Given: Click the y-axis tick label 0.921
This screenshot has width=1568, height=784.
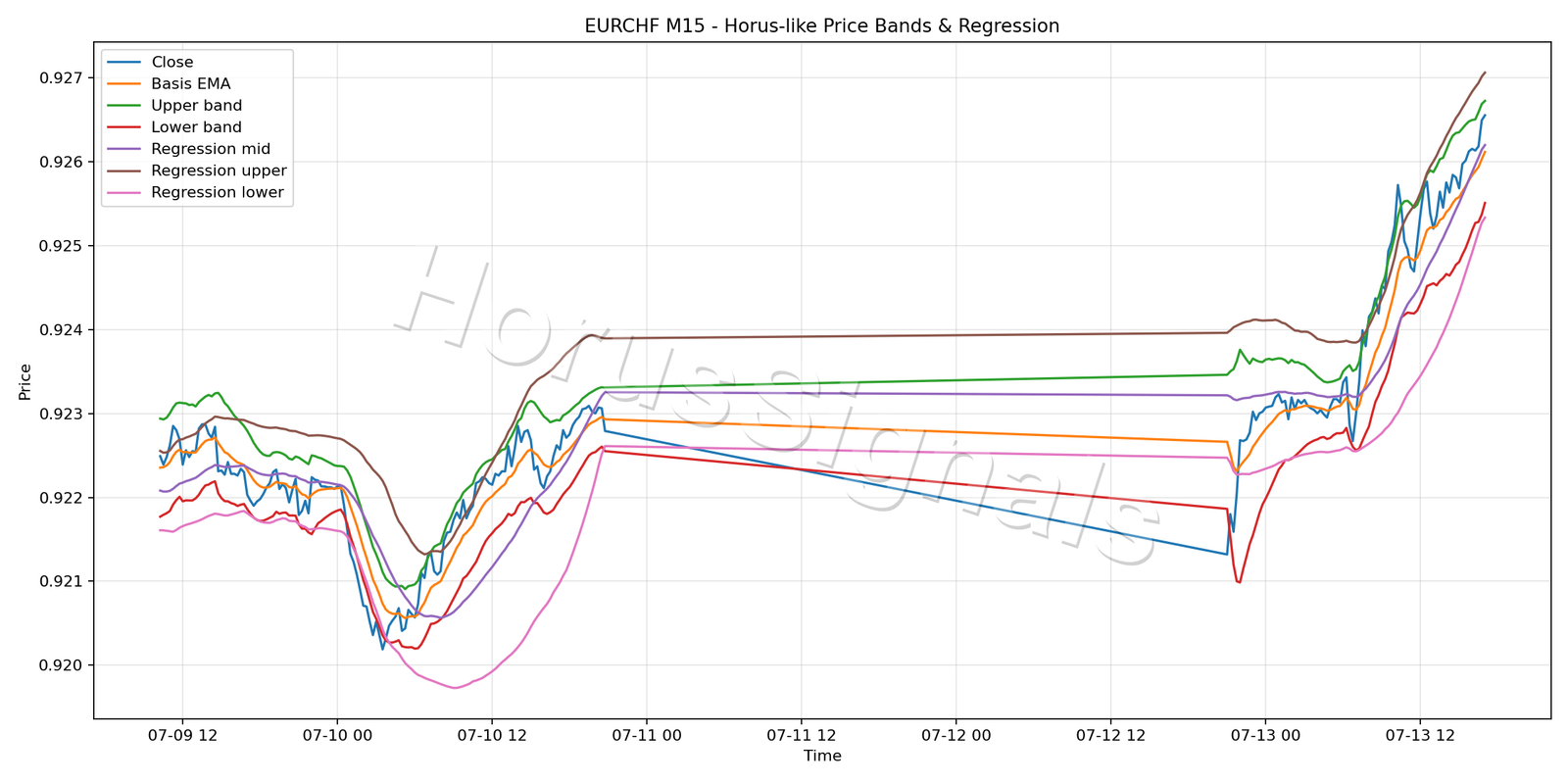Looking at the screenshot, I should pyautogui.click(x=61, y=581).
